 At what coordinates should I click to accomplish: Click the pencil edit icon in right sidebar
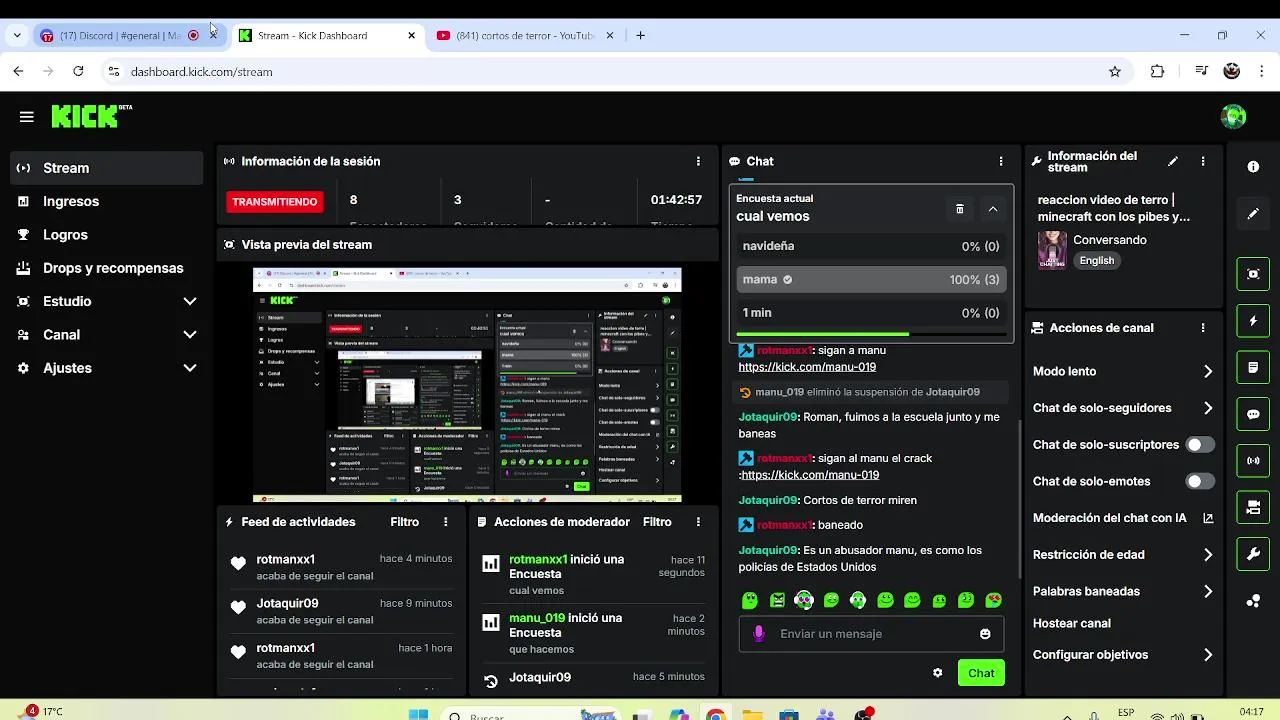click(x=1253, y=214)
